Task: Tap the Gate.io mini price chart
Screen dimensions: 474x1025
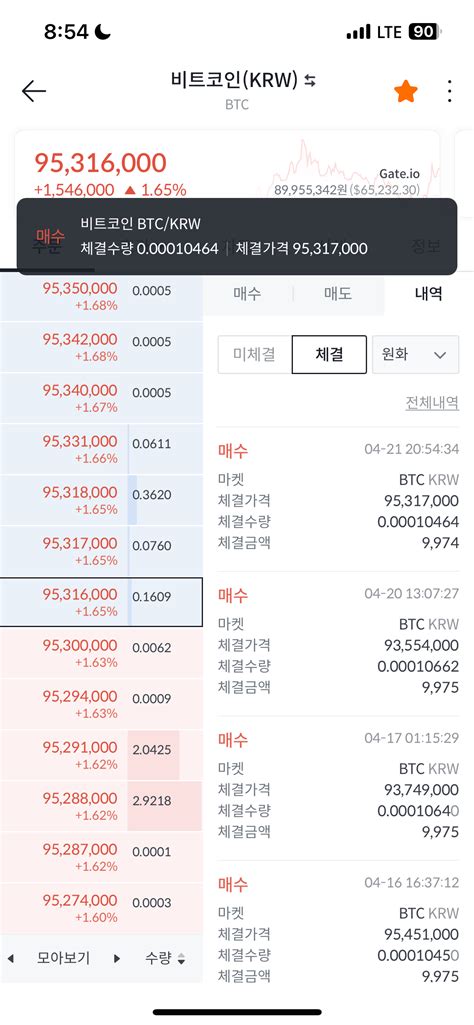Action: 355,167
